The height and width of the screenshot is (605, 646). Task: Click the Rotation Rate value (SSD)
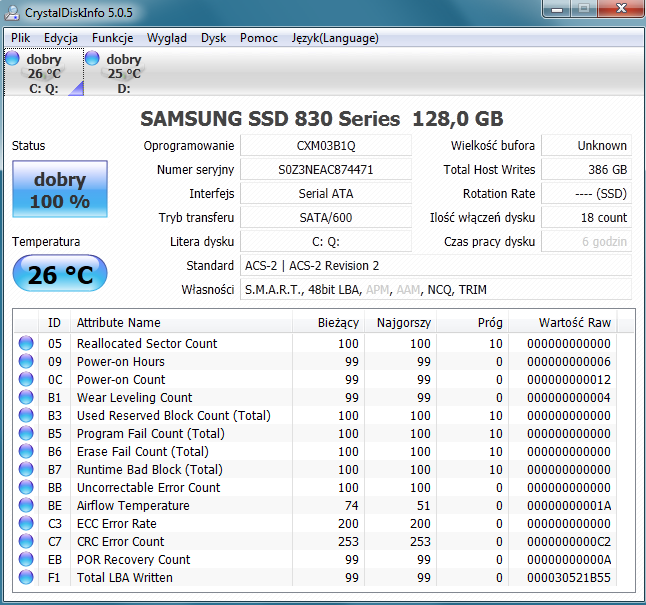click(586, 193)
